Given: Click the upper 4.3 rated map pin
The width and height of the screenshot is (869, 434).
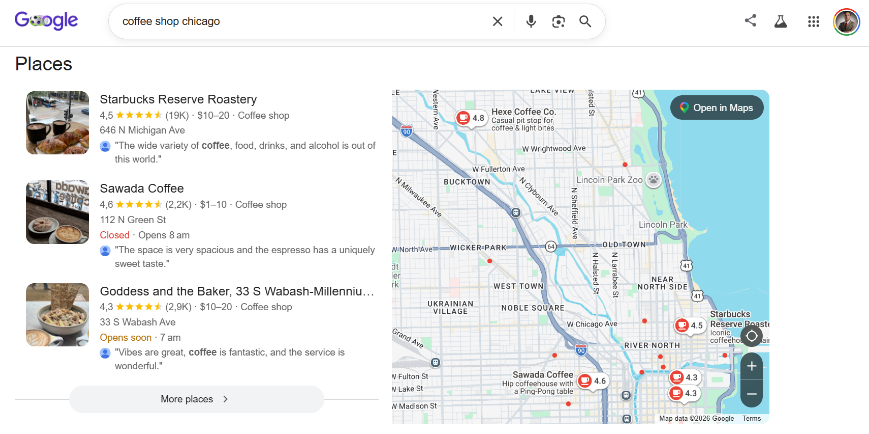Looking at the screenshot, I should (x=684, y=377).
